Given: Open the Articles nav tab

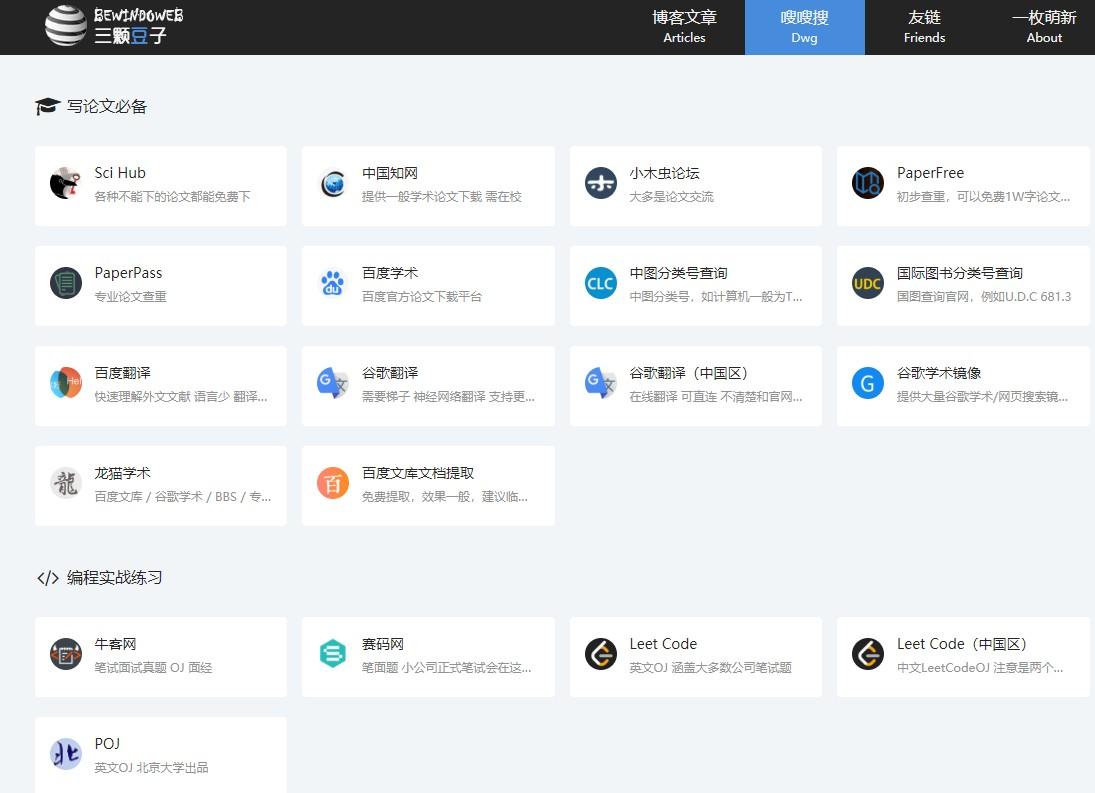Looking at the screenshot, I should coord(684,27).
